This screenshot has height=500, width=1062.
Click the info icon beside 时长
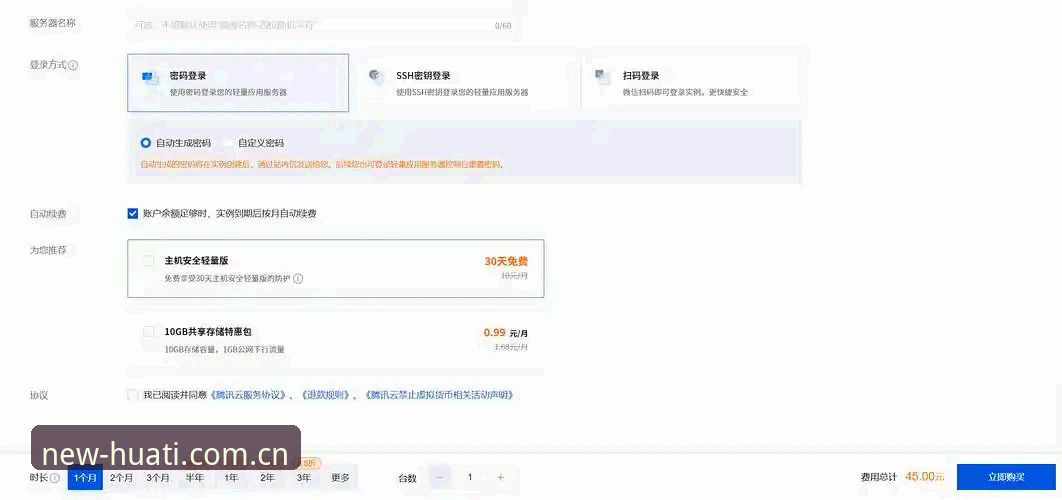pyautogui.click(x=55, y=478)
